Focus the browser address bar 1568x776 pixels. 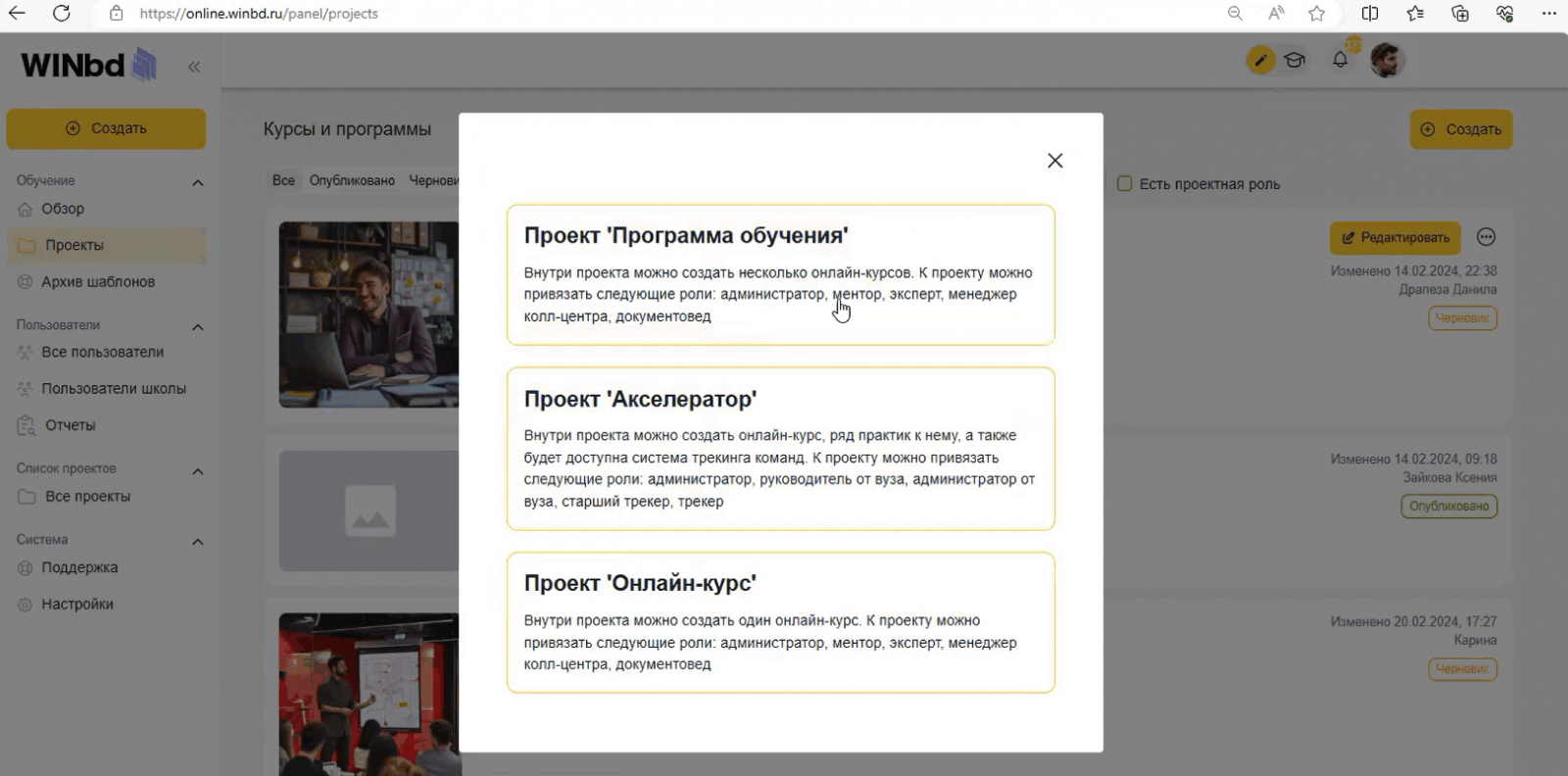click(666, 14)
